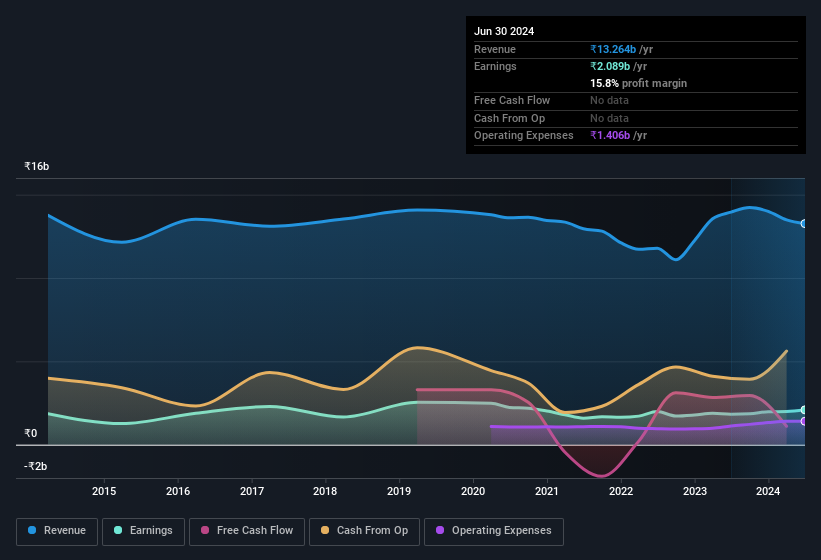Click the orange Cash From Op dot

pyautogui.click(x=325, y=530)
